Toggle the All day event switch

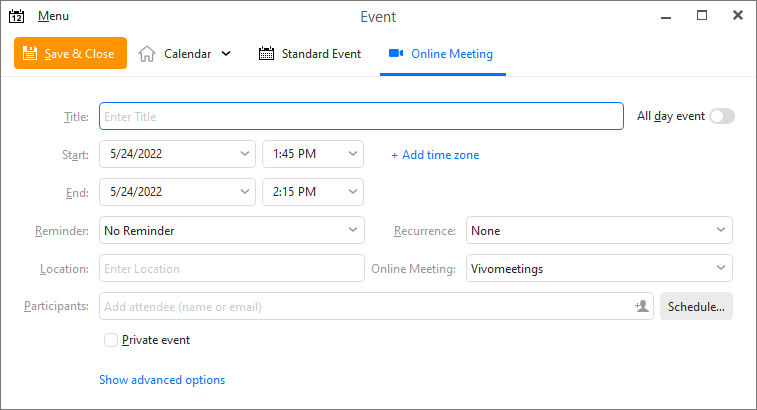[x=722, y=116]
